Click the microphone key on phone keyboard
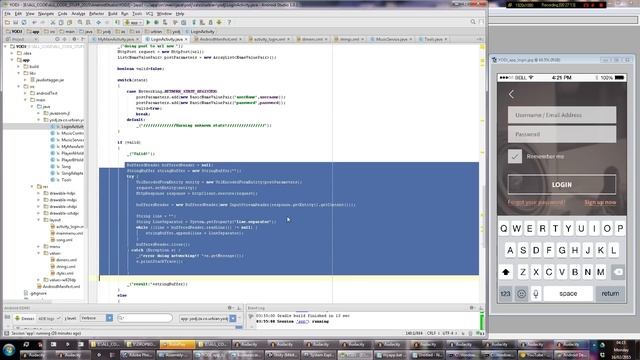The image size is (640, 360). [x=536, y=293]
